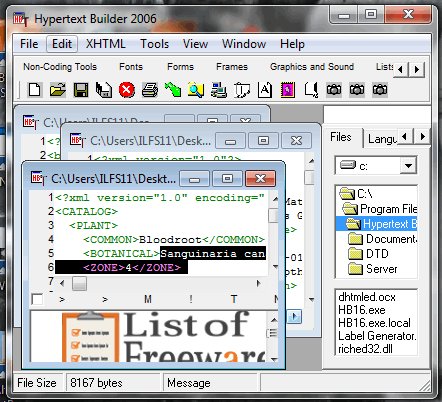
Task: Select the Langu... side panel tab
Action: (x=382, y=139)
